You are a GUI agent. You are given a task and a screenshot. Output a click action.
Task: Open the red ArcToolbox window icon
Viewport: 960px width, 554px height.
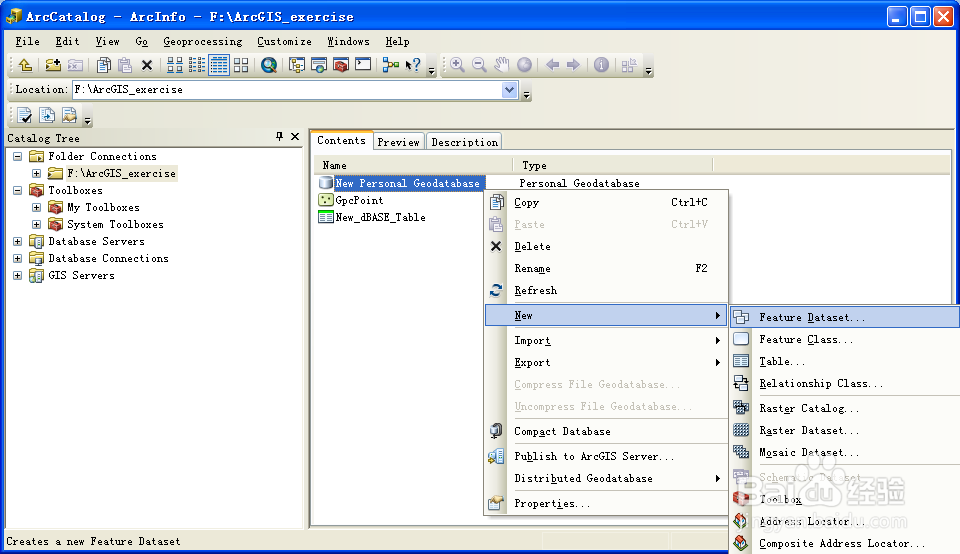(x=341, y=65)
